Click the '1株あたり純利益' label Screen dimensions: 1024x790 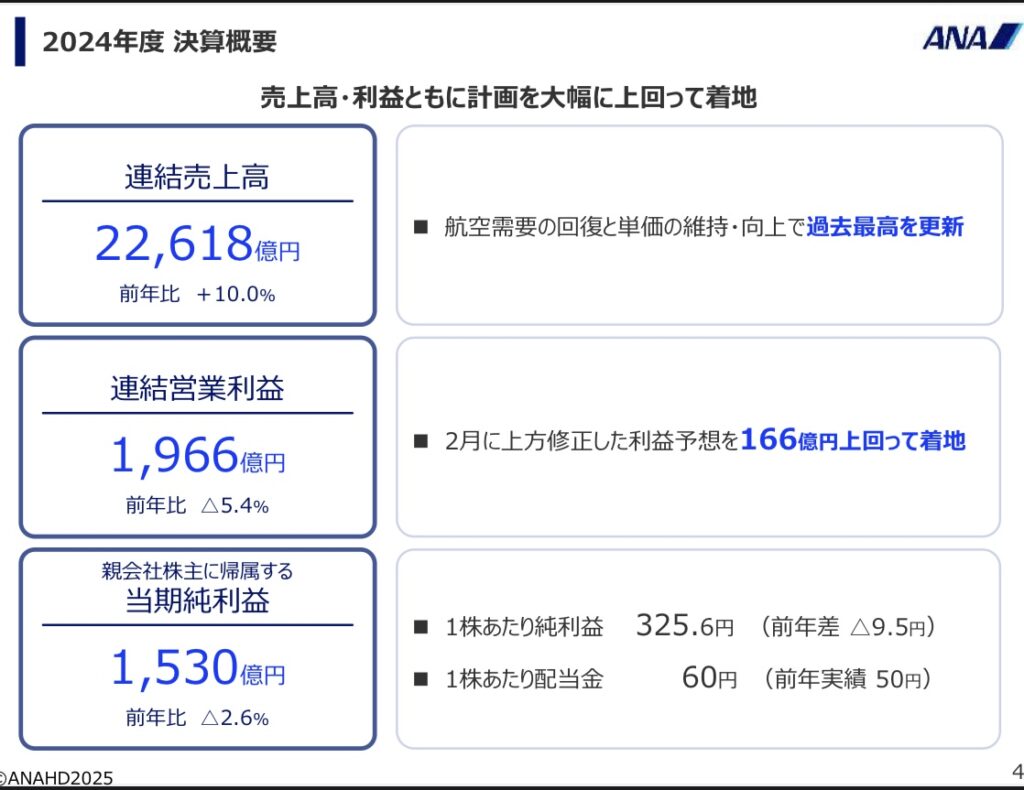click(524, 627)
